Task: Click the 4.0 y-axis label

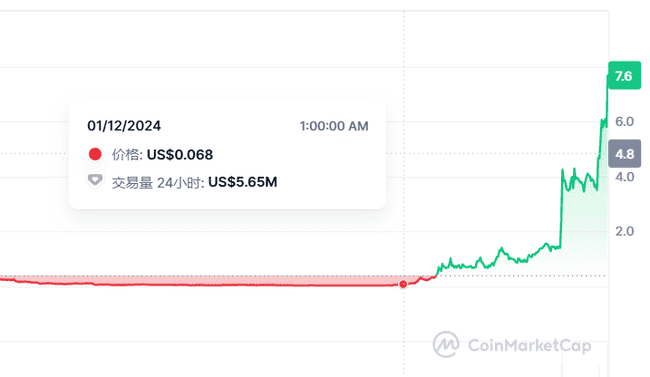Action: click(624, 177)
